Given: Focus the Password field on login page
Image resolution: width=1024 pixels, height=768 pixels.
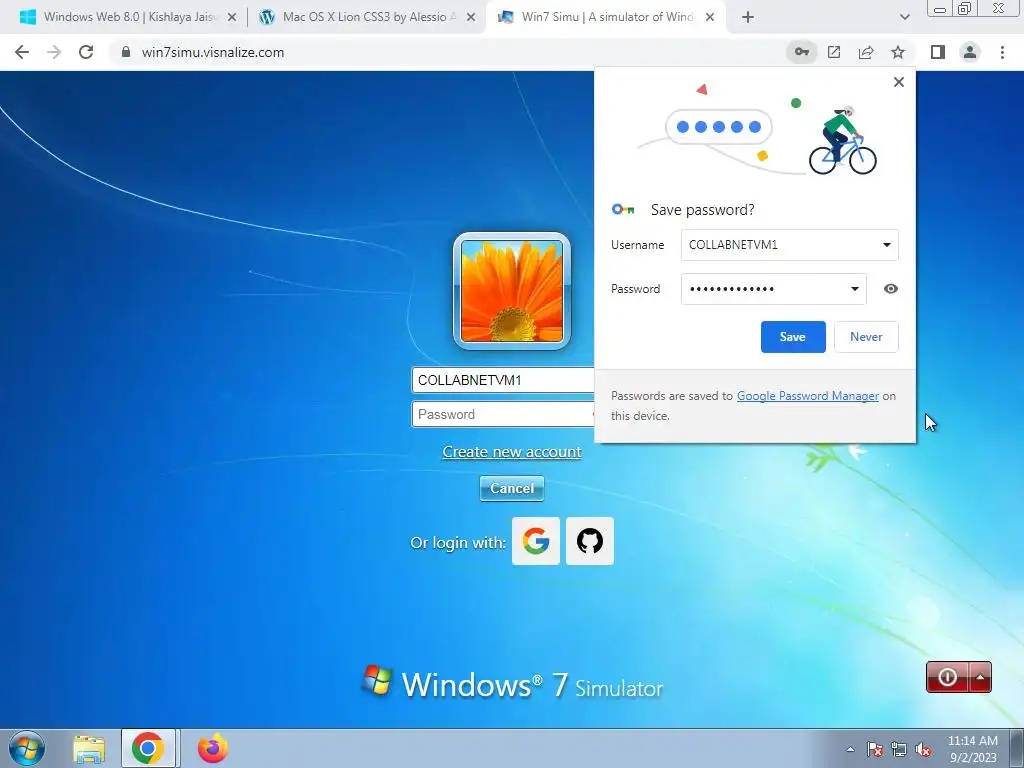Looking at the screenshot, I should pos(503,414).
